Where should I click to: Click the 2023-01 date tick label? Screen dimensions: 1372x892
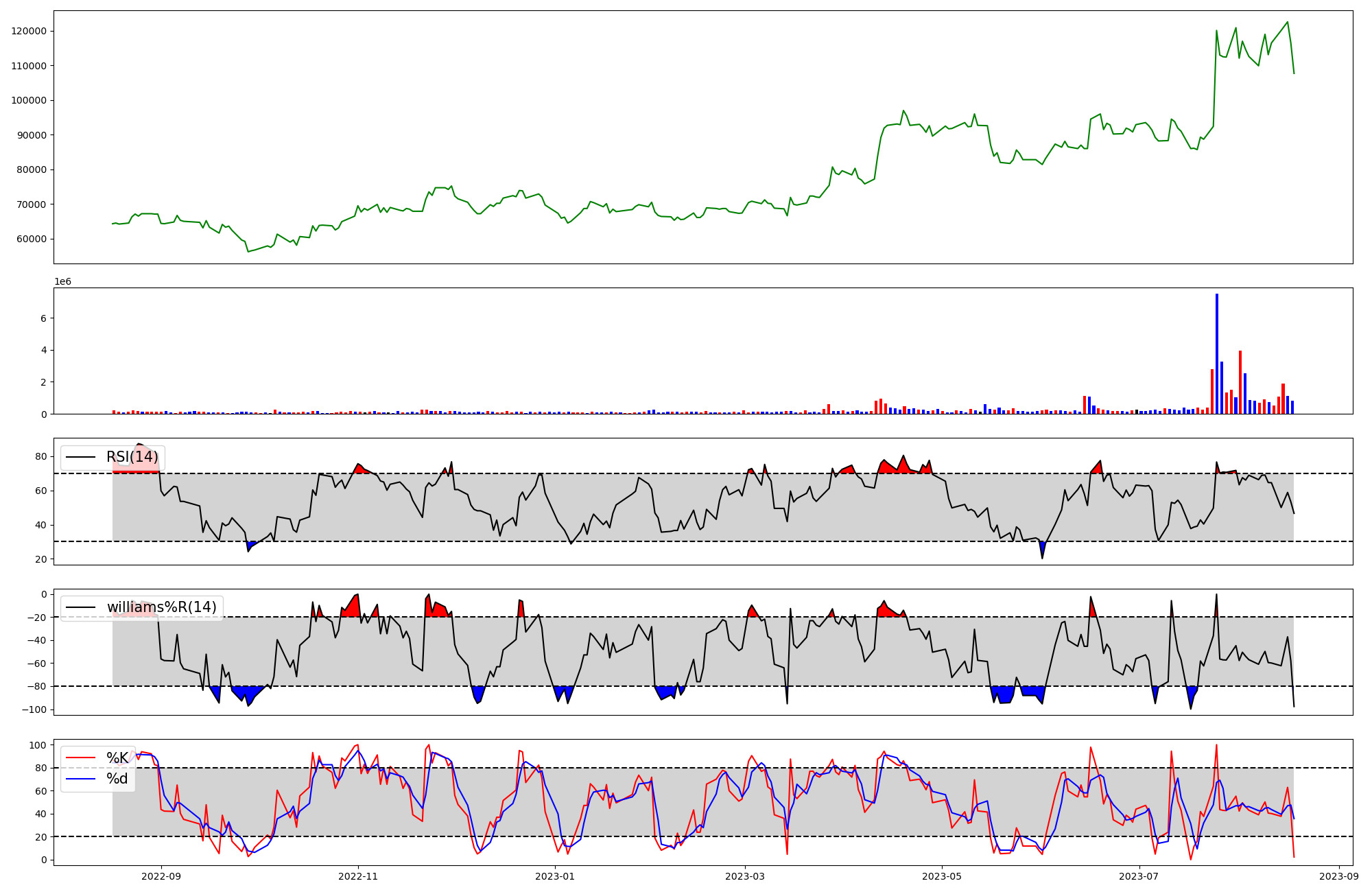point(554,876)
